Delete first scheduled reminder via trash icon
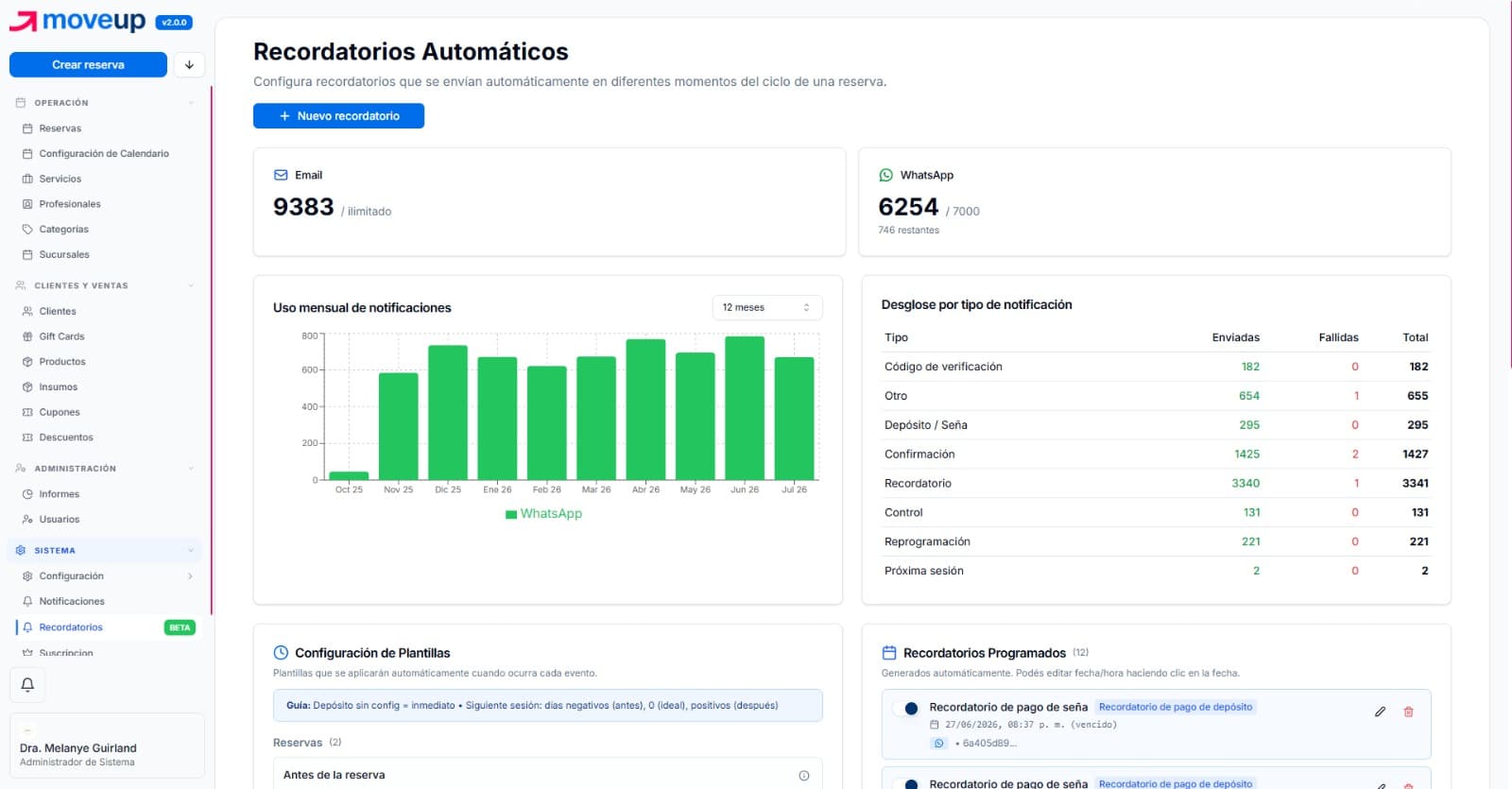 (x=1408, y=712)
